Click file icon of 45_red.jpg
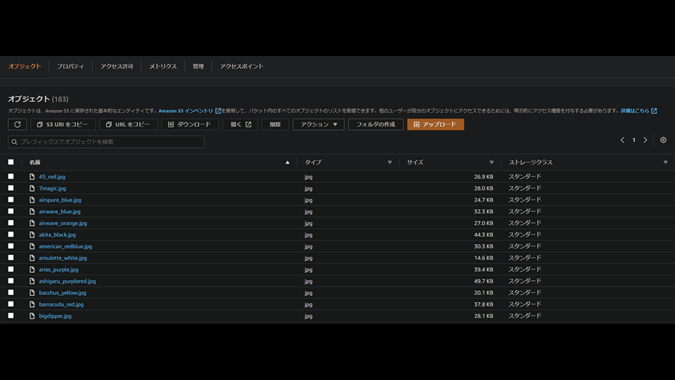Image resolution: width=675 pixels, height=380 pixels. pos(32,176)
